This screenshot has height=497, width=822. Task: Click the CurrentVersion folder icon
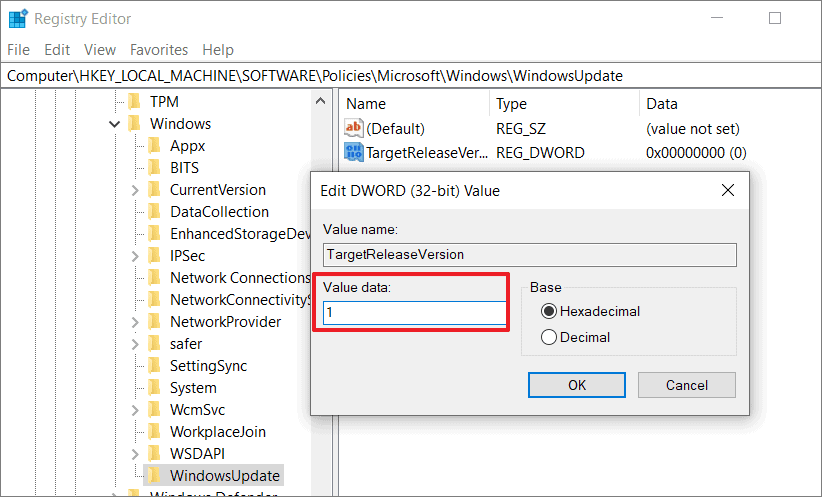pyautogui.click(x=155, y=189)
